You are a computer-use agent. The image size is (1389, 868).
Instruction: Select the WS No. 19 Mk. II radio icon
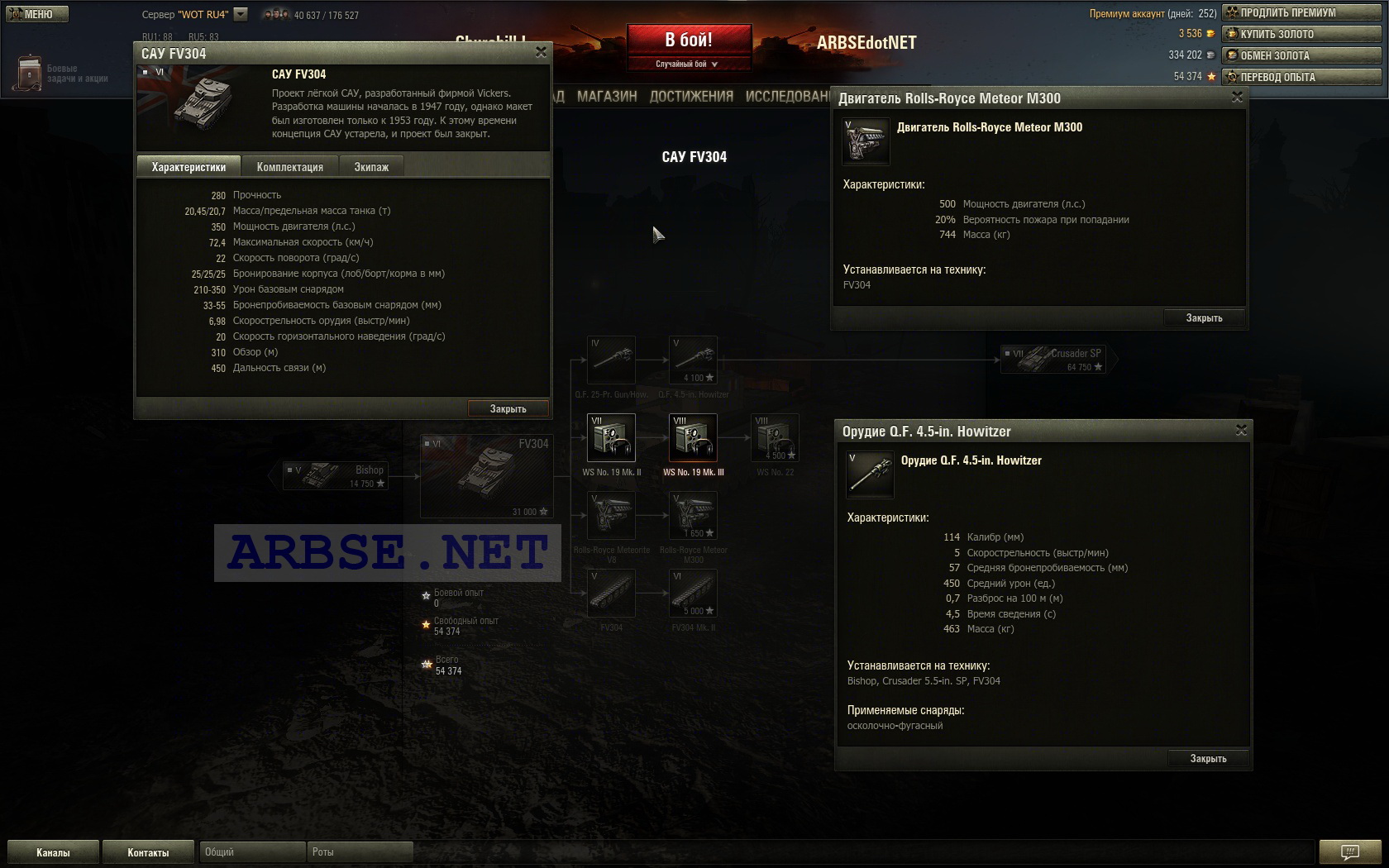coord(611,437)
